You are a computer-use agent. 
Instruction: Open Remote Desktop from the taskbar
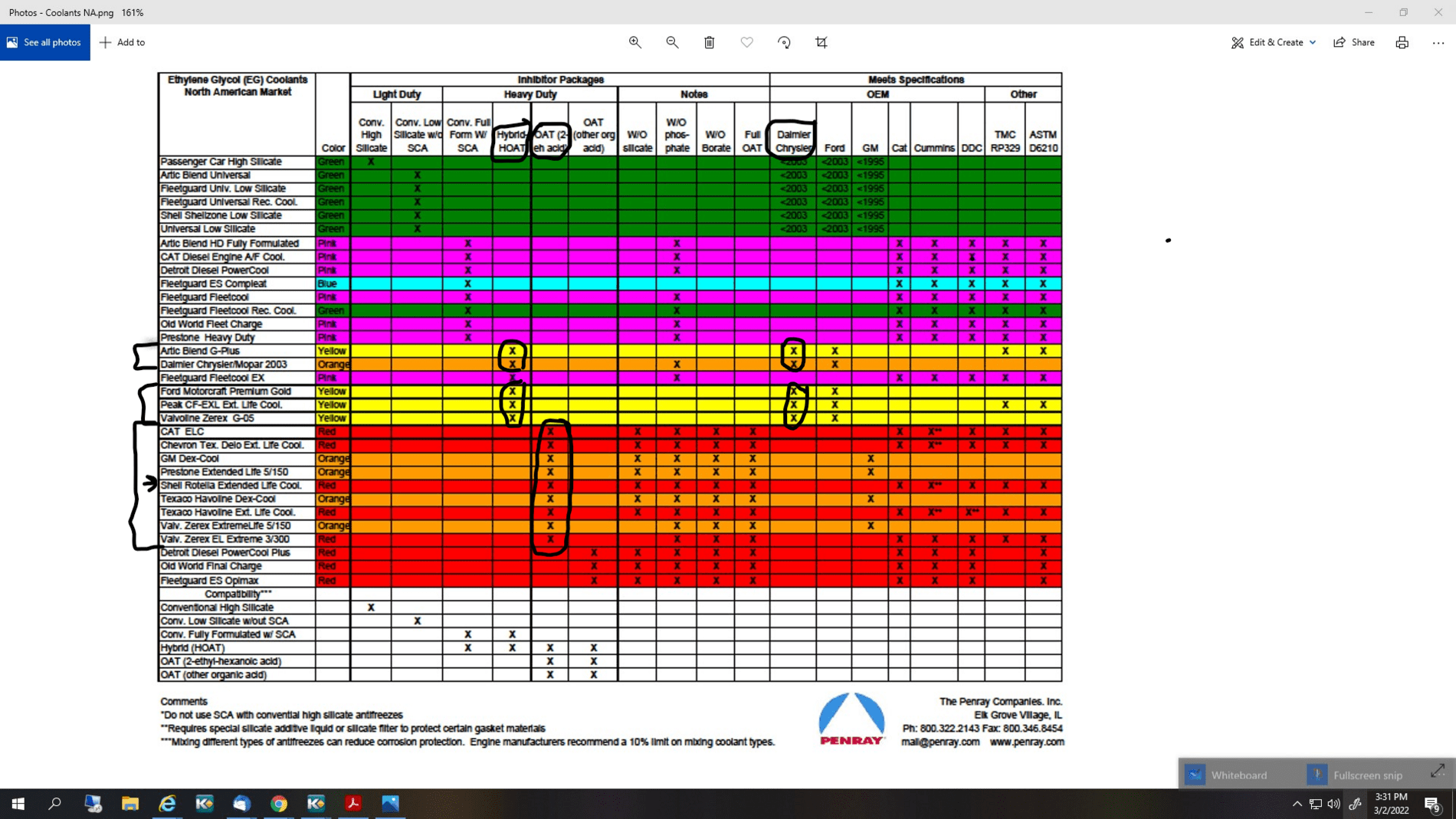tap(93, 804)
